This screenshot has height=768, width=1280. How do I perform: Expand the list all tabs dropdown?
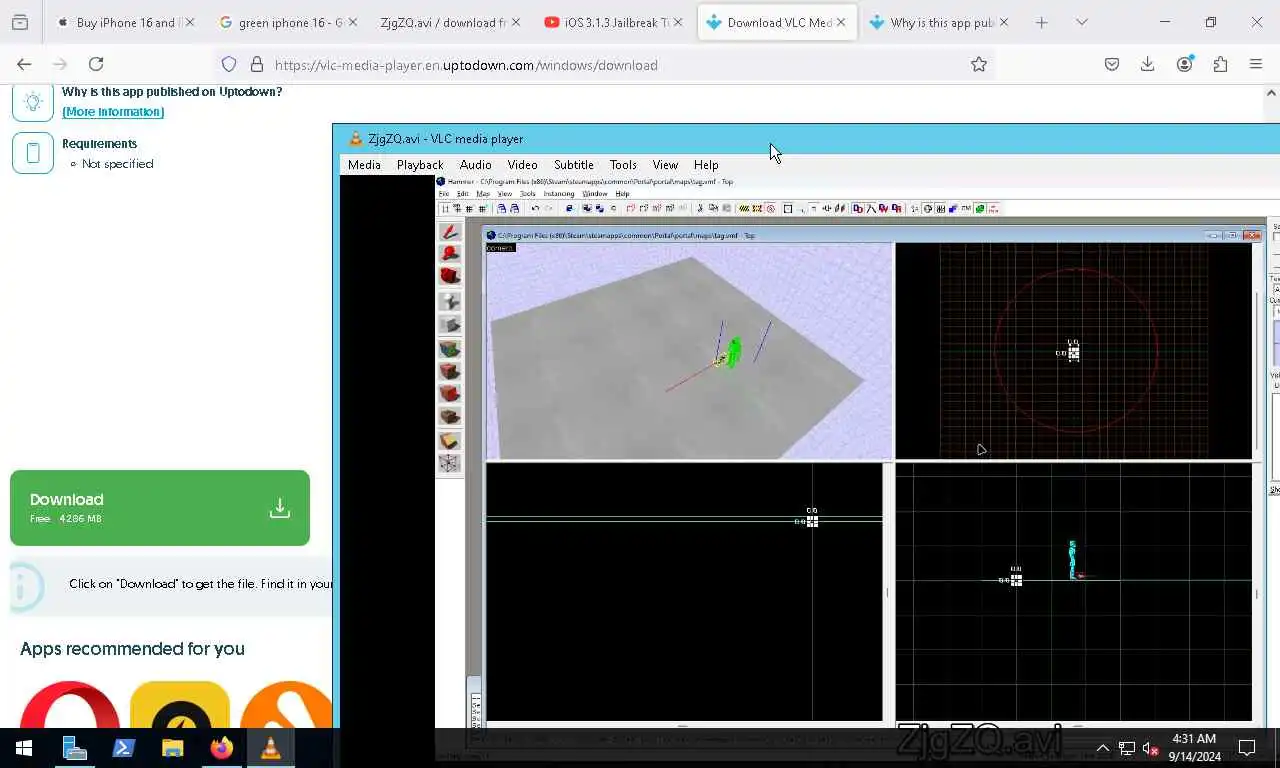pyautogui.click(x=1082, y=22)
